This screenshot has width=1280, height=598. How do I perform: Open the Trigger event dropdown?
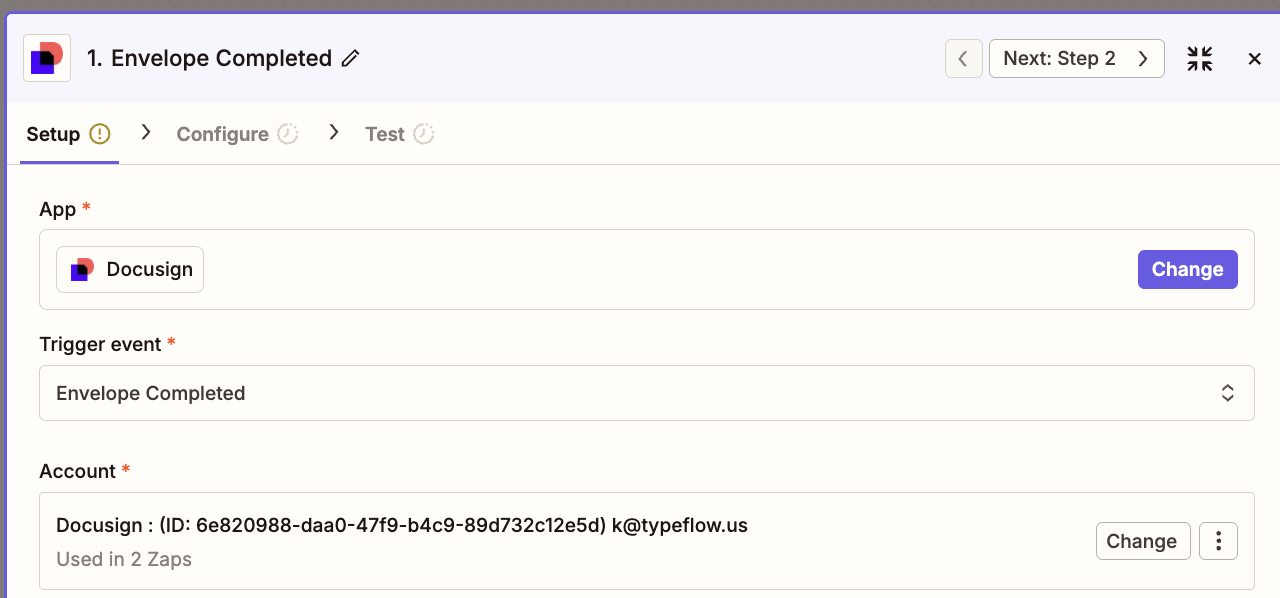[x=646, y=393]
